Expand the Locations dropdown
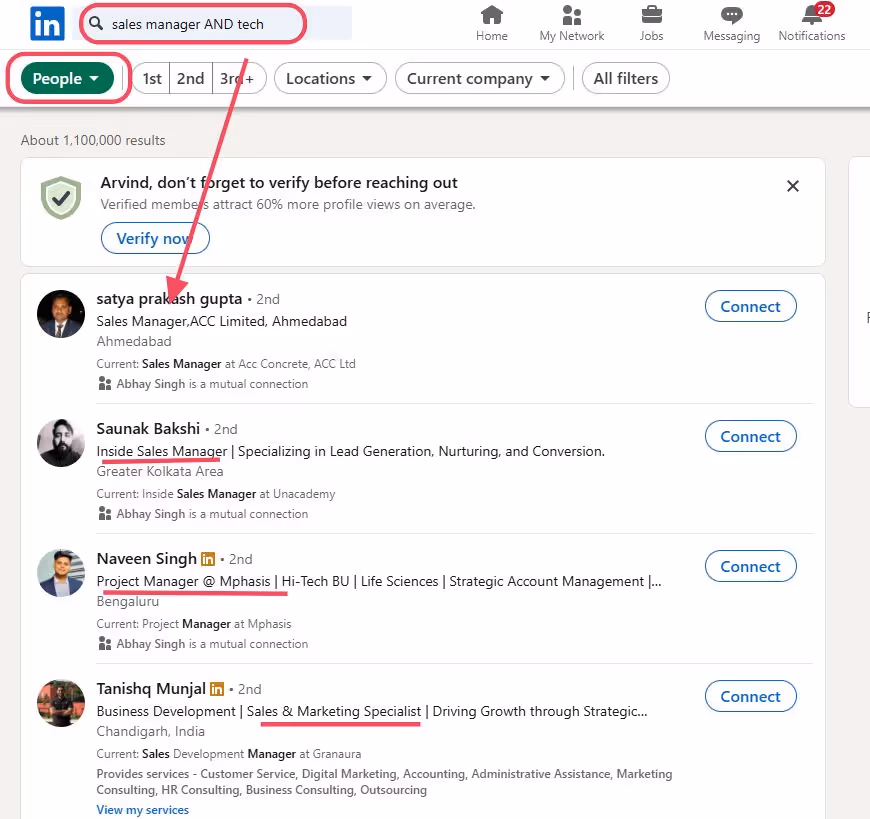This screenshot has width=870, height=819. coord(330,78)
